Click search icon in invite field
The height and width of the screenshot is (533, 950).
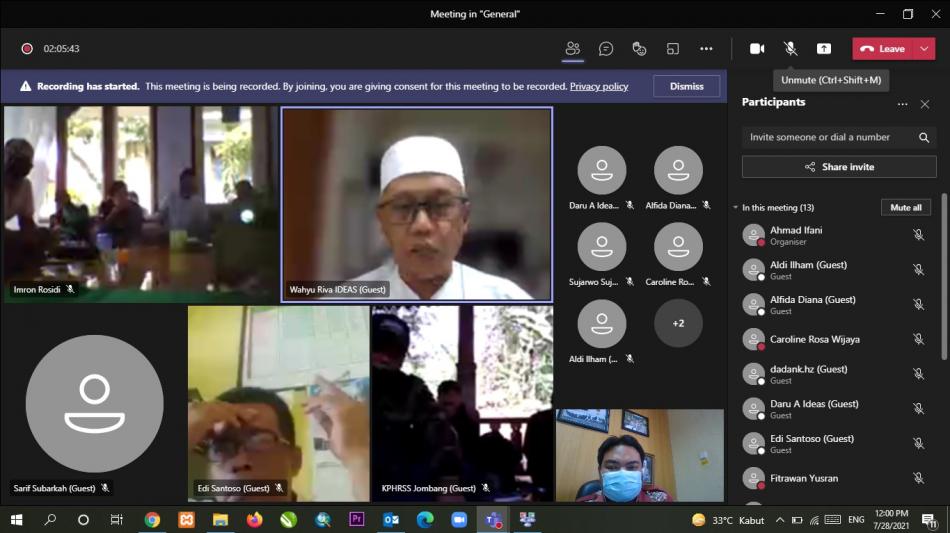coord(924,137)
